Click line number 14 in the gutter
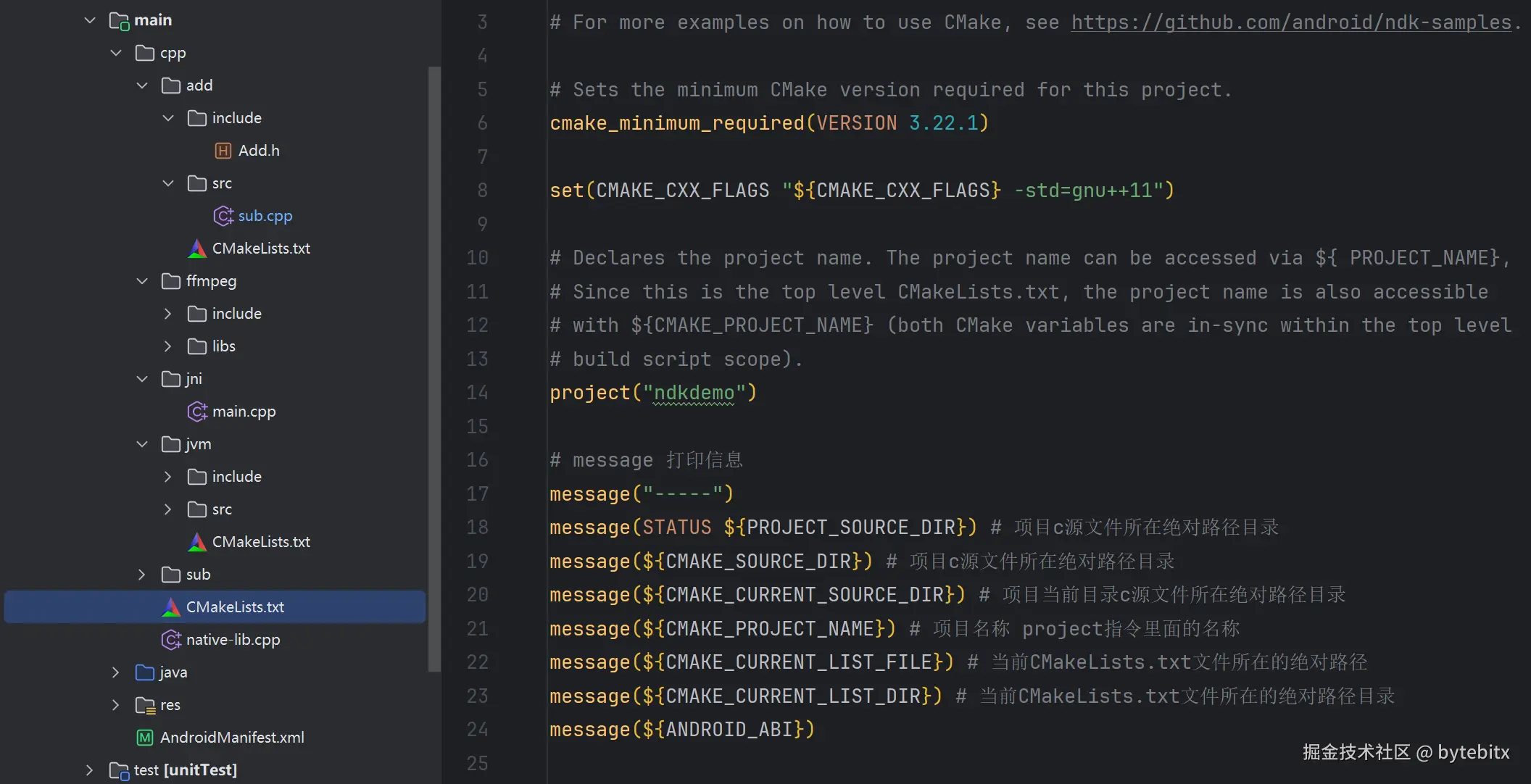This screenshot has height=784, width=1531. (477, 393)
